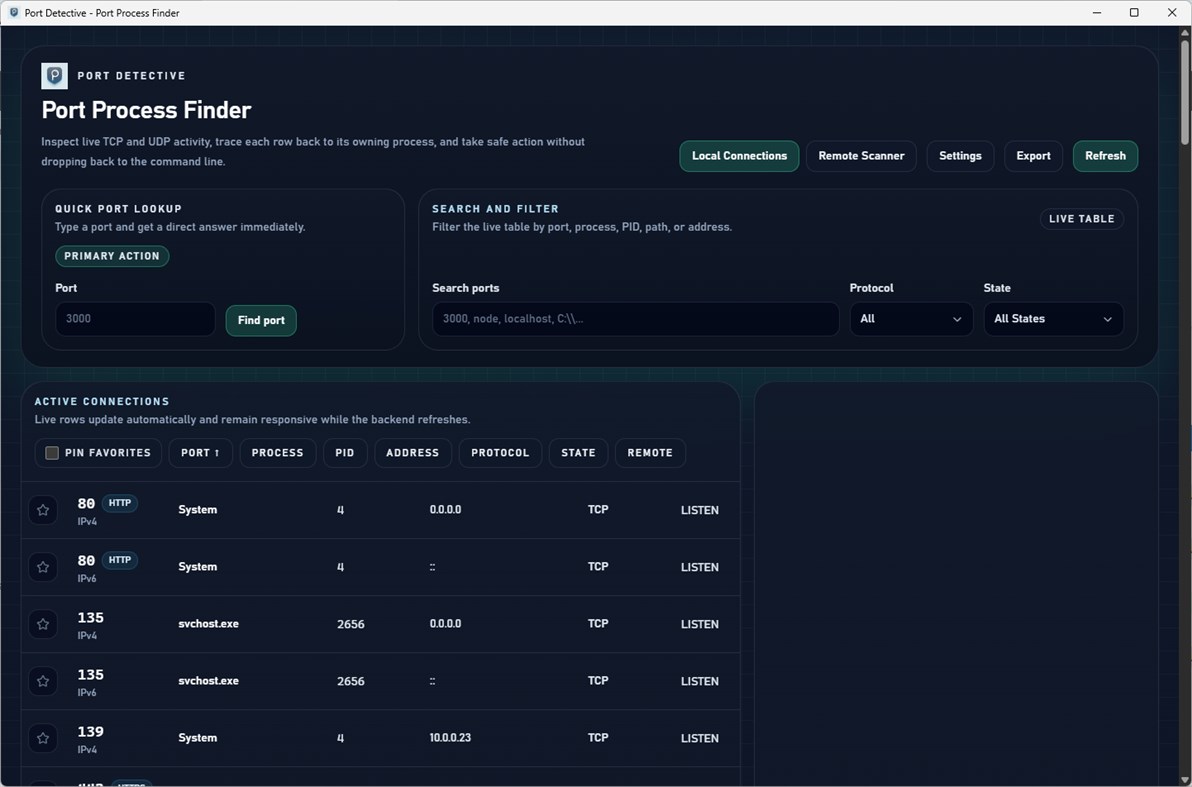Click the Port Detective logo icon
Screen dimensions: 1192x787
click(x=54, y=76)
